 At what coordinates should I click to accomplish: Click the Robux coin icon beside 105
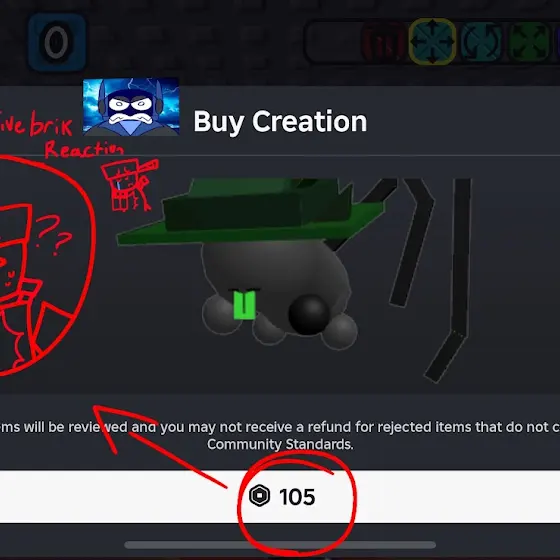[259, 496]
